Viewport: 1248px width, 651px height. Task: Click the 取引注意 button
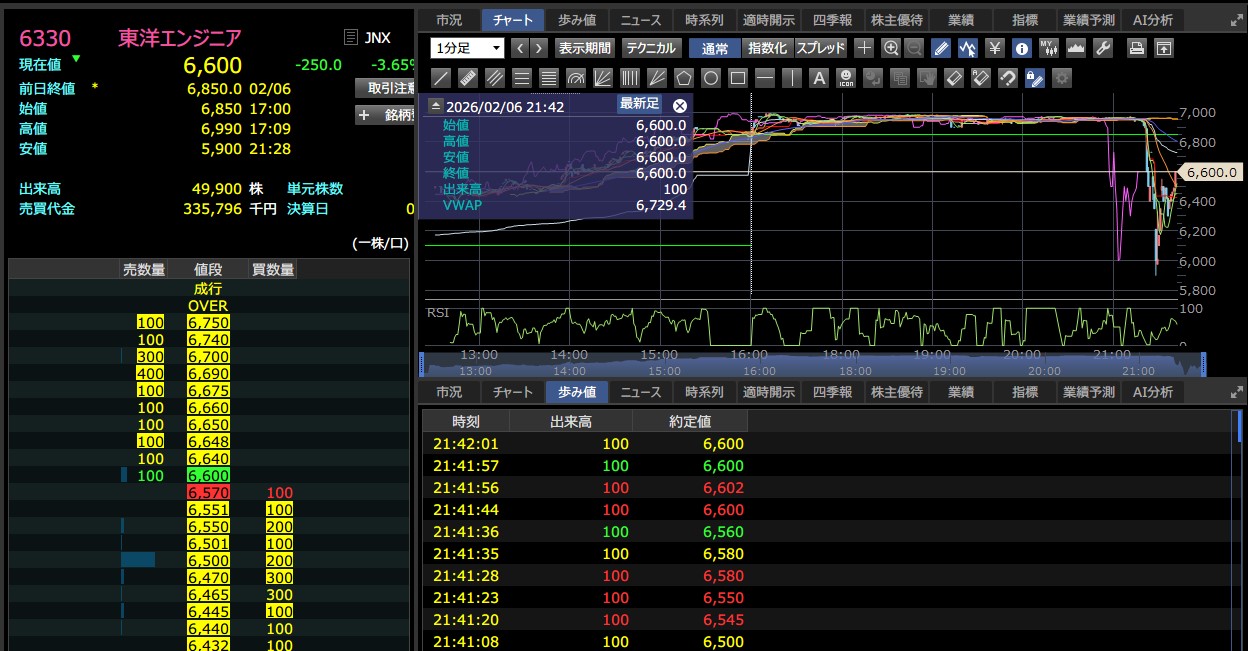pyautogui.click(x=385, y=88)
